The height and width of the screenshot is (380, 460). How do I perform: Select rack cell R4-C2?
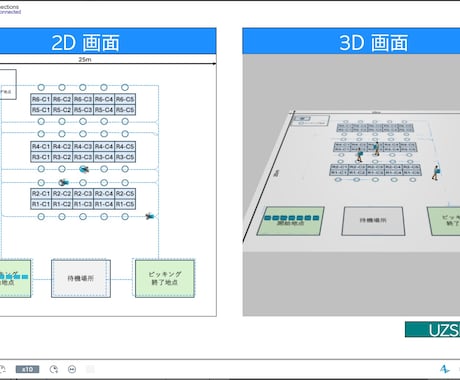(x=62, y=146)
